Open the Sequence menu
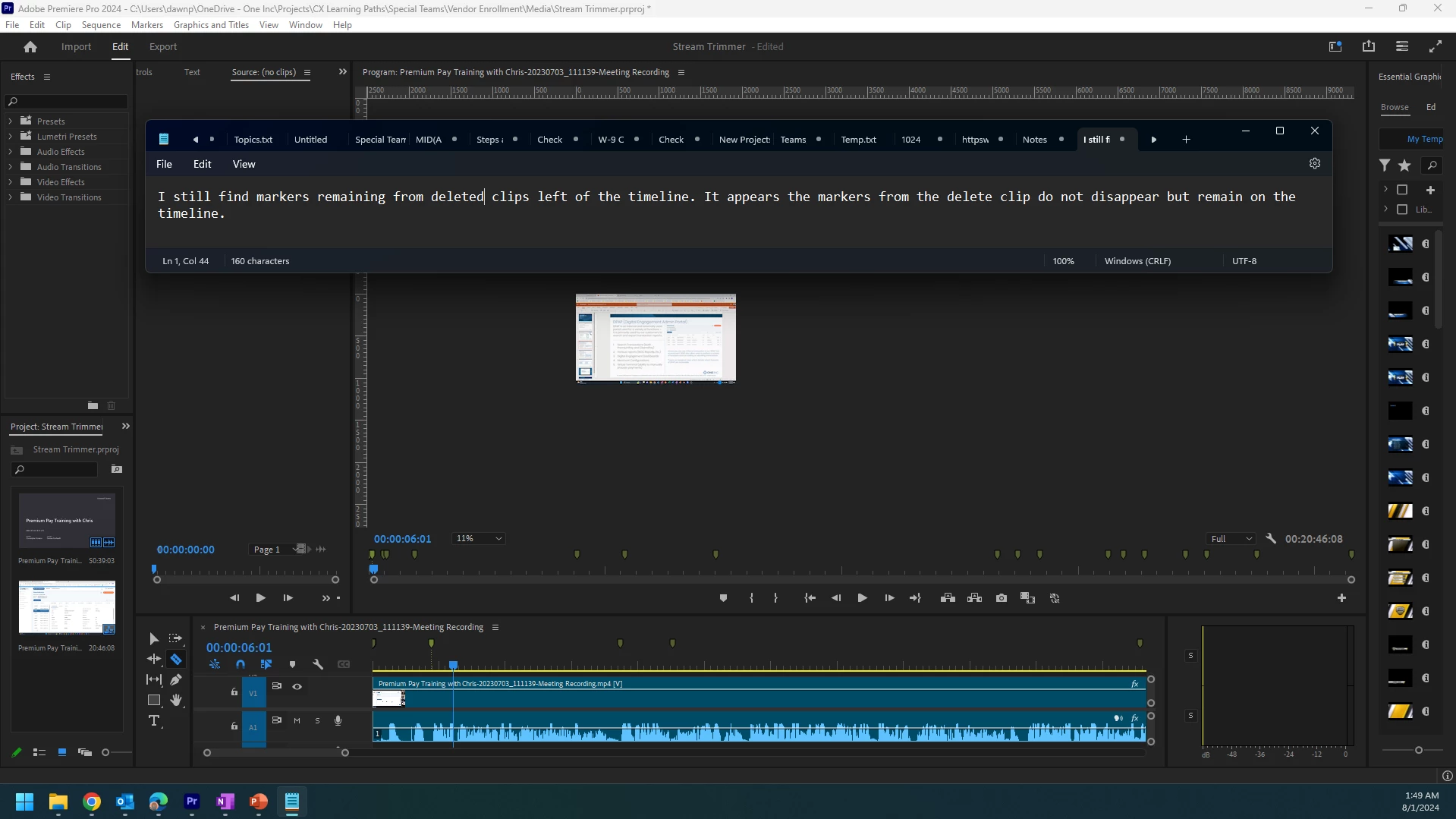The height and width of the screenshot is (819, 1456). (101, 25)
